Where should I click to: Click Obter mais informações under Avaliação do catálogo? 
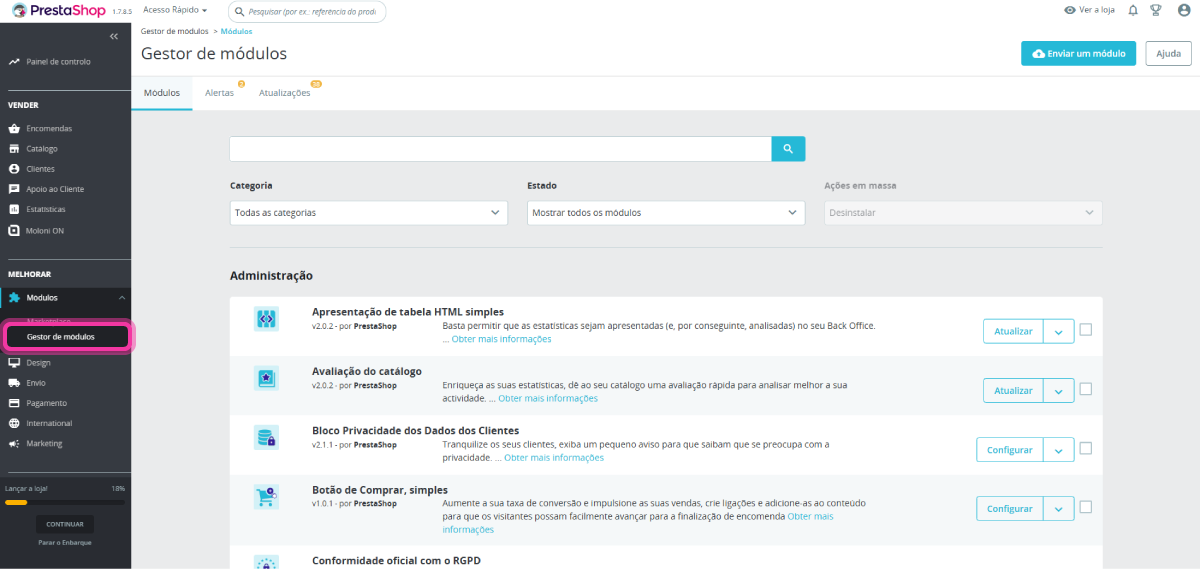coord(548,398)
